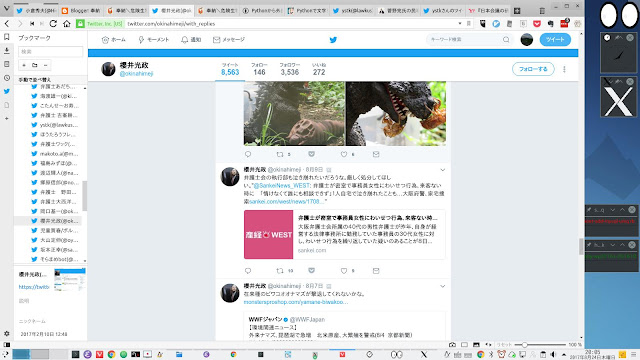
Task: Open the 産経WEST article card
Action: click(x=344, y=234)
